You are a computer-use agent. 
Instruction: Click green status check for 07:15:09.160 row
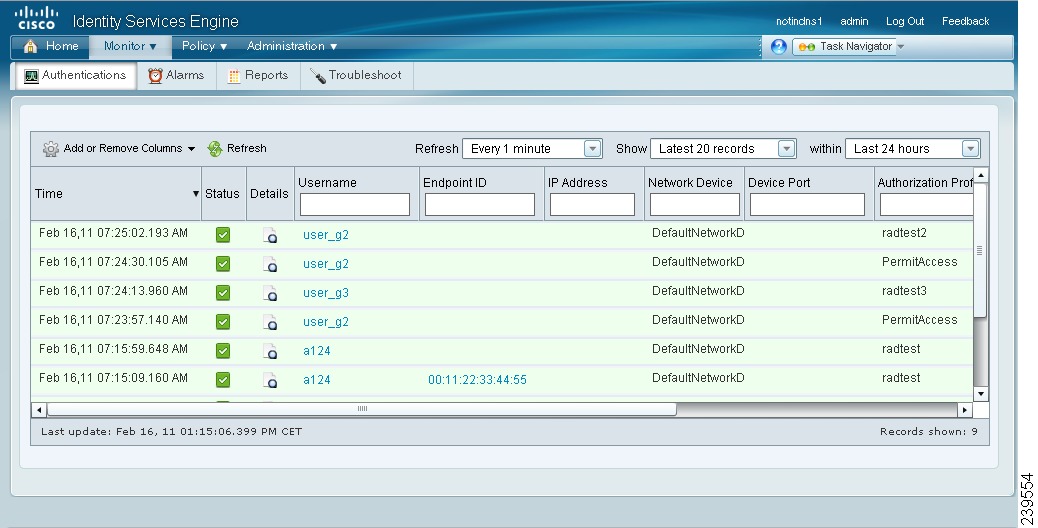click(223, 380)
